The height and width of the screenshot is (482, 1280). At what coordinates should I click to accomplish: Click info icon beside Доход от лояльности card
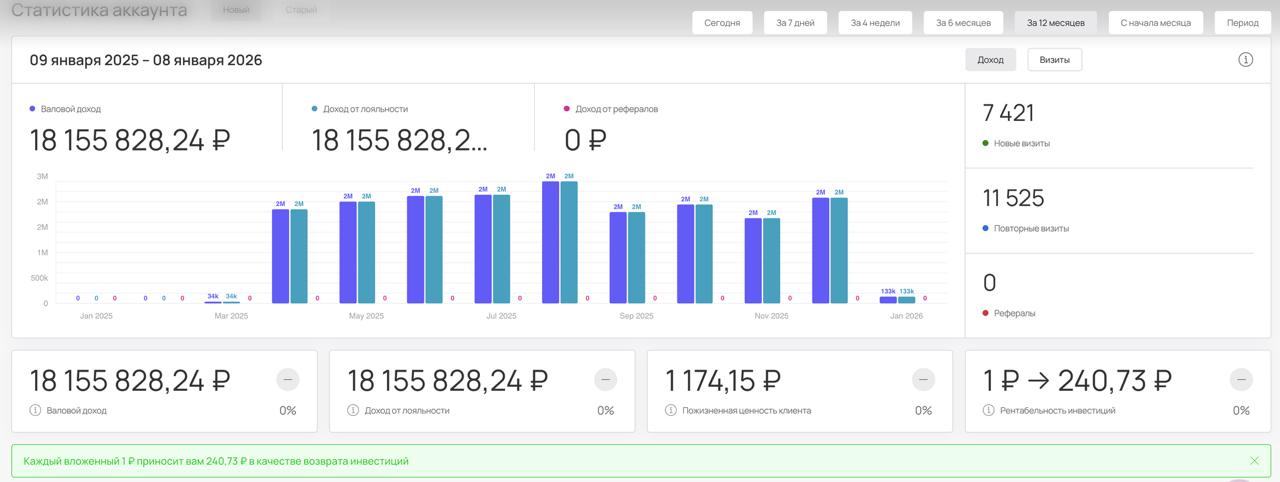point(353,411)
